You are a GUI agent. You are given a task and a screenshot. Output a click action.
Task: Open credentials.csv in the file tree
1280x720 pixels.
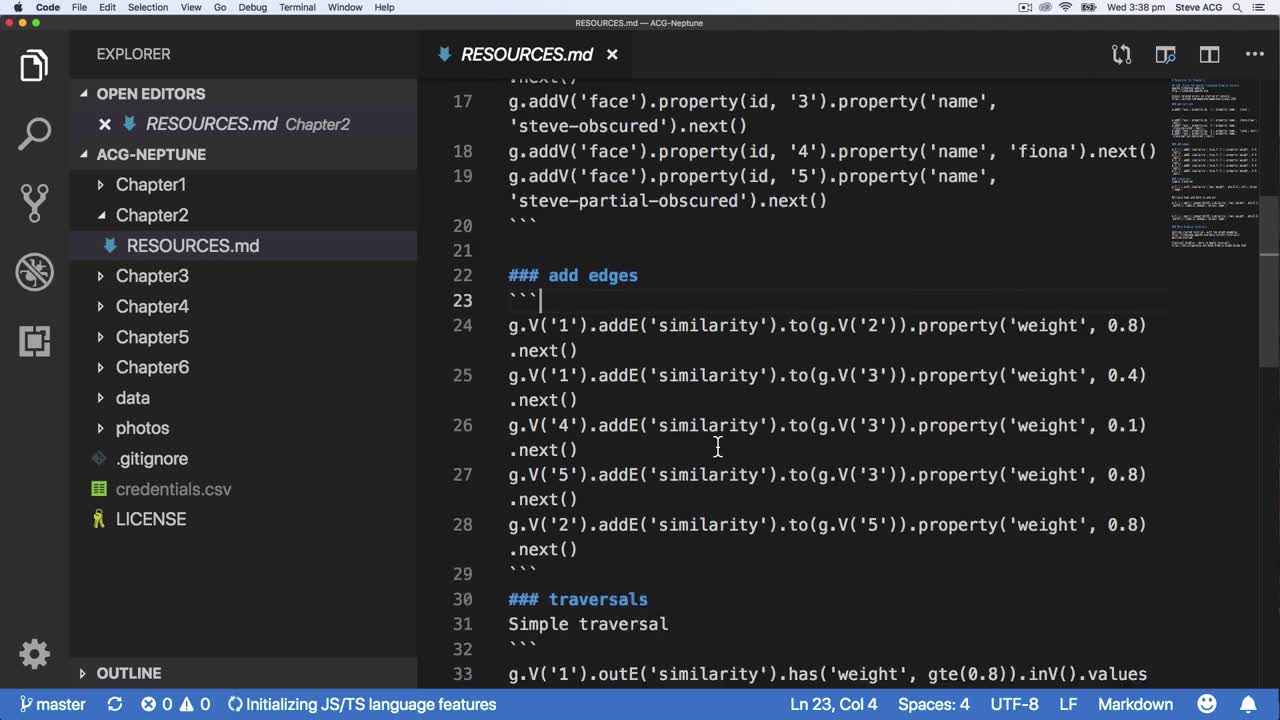173,489
